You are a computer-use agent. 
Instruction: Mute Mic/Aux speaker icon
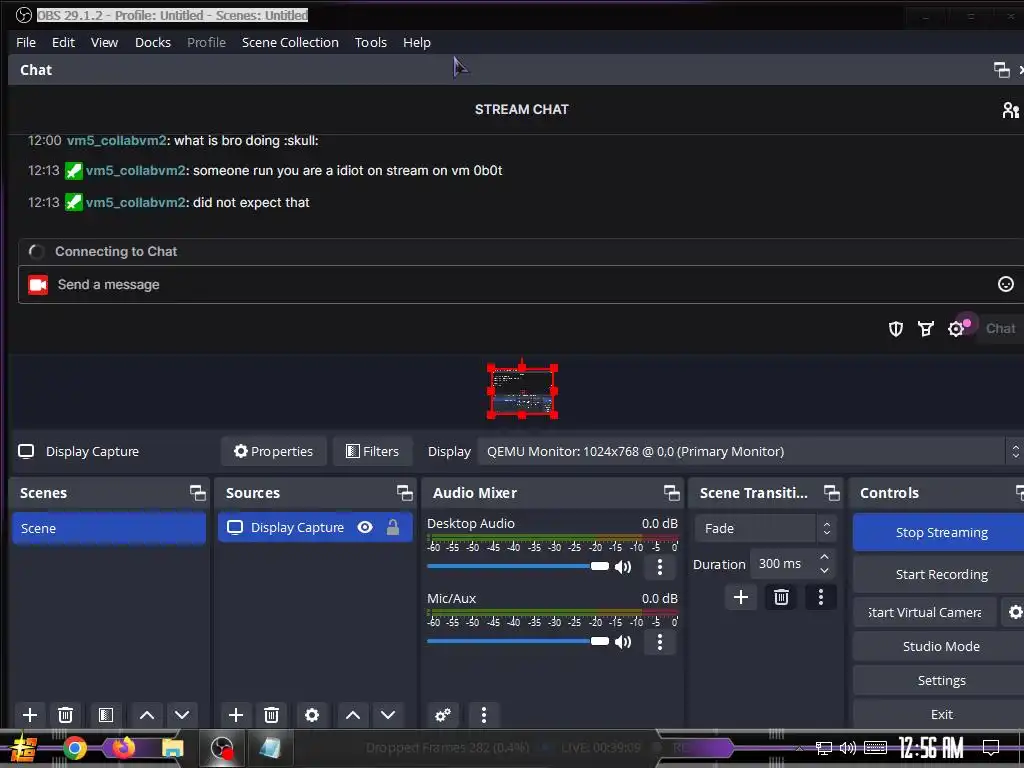tap(623, 642)
